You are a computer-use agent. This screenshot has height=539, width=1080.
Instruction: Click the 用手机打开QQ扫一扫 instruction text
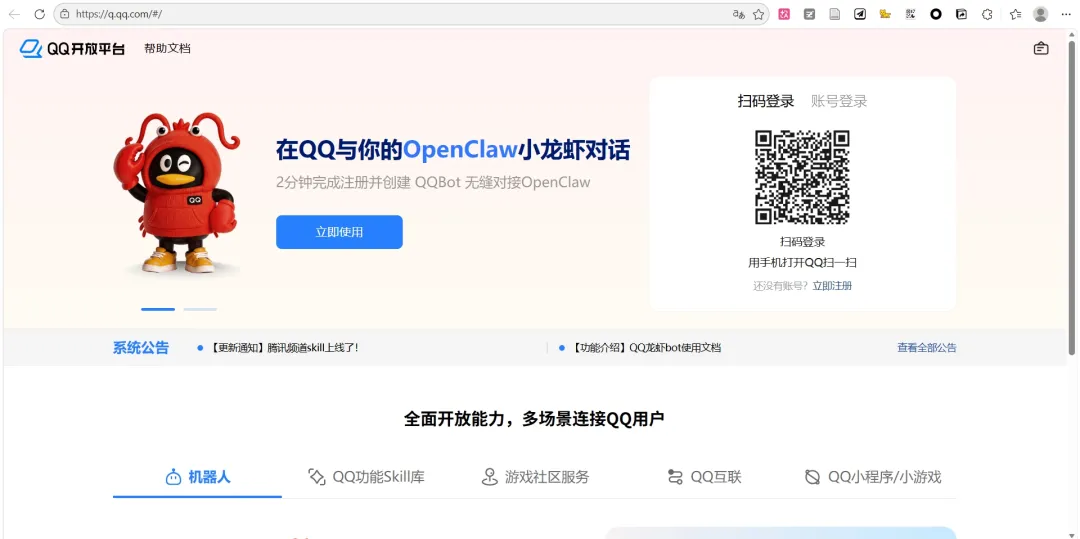(x=802, y=262)
